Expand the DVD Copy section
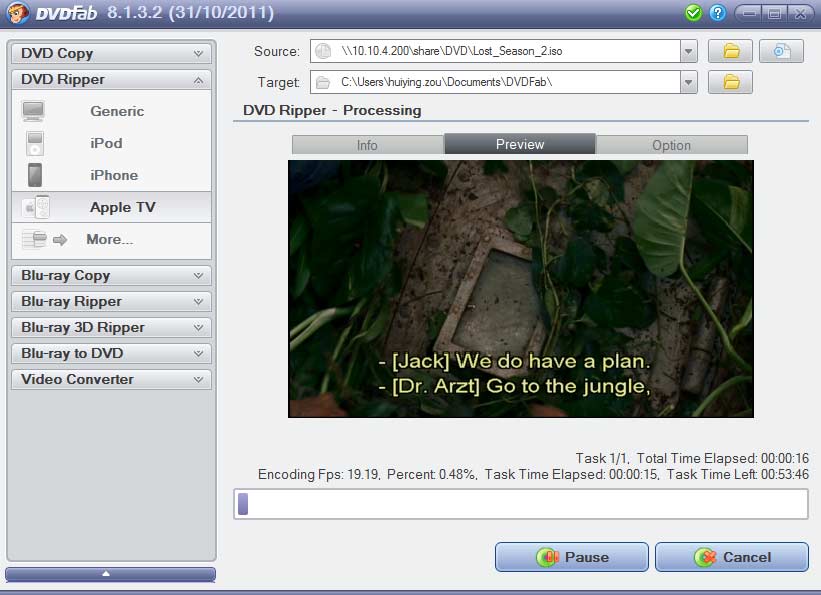The image size is (821, 595). pyautogui.click(x=112, y=53)
